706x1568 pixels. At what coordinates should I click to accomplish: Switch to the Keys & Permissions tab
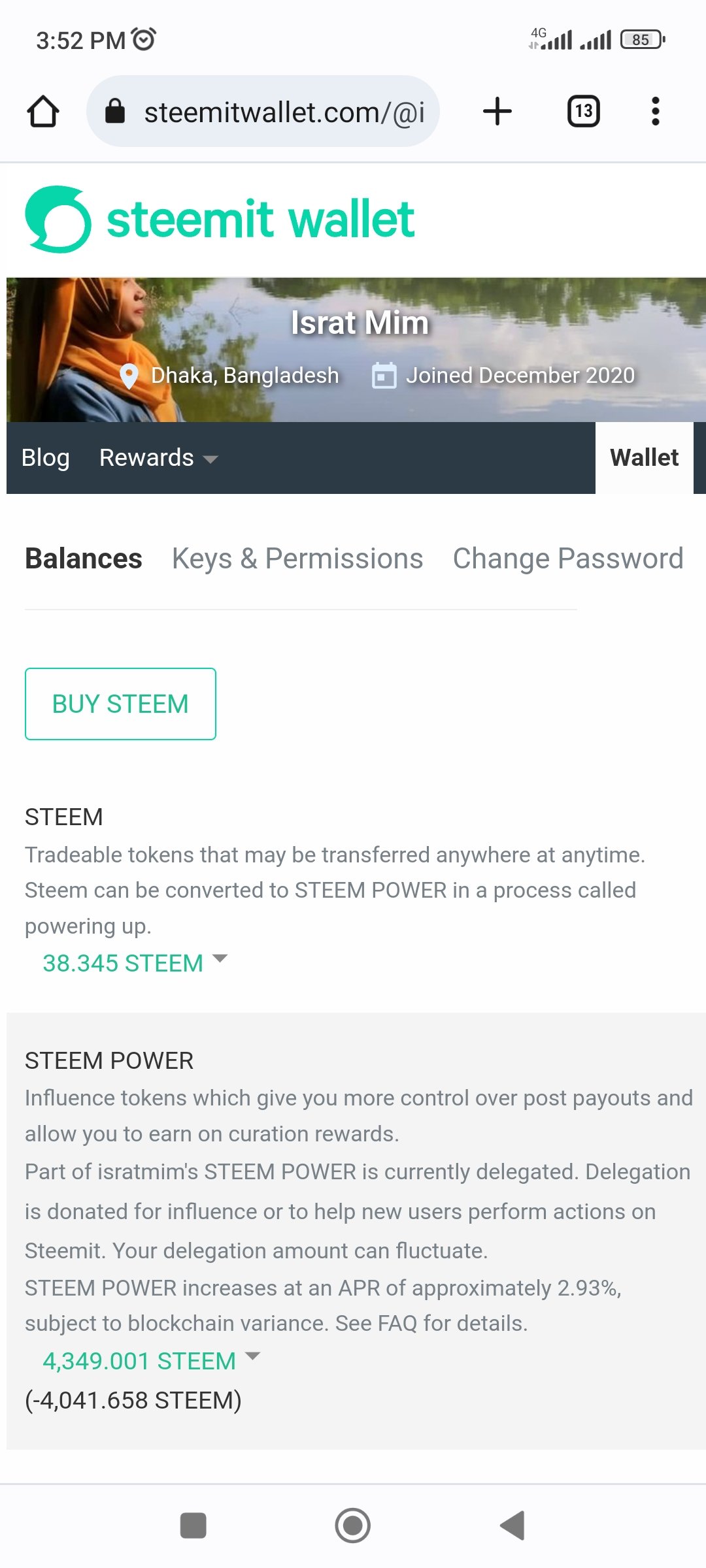297,559
